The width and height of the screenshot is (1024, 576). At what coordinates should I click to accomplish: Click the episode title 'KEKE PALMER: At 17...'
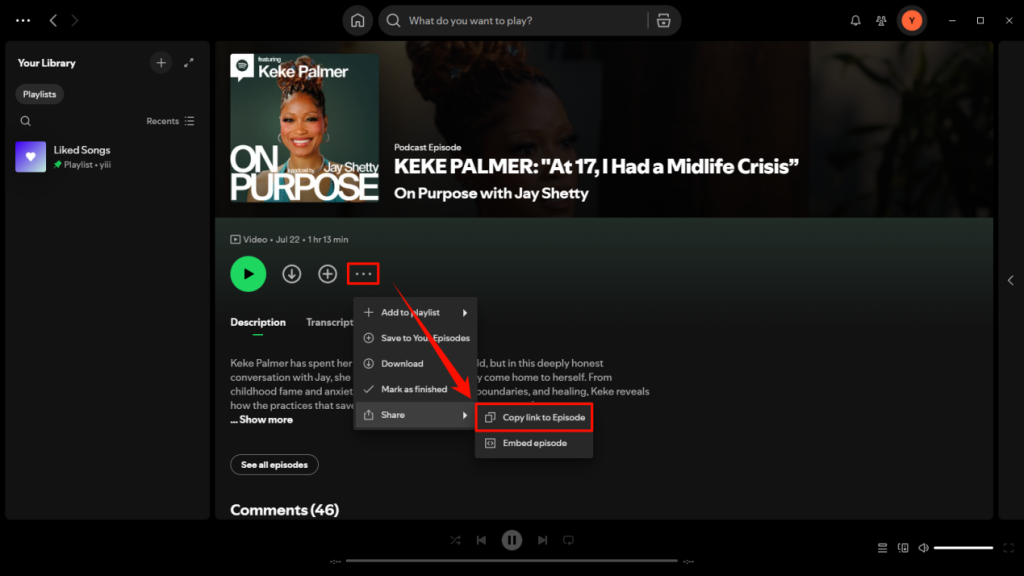pyautogui.click(x=596, y=167)
